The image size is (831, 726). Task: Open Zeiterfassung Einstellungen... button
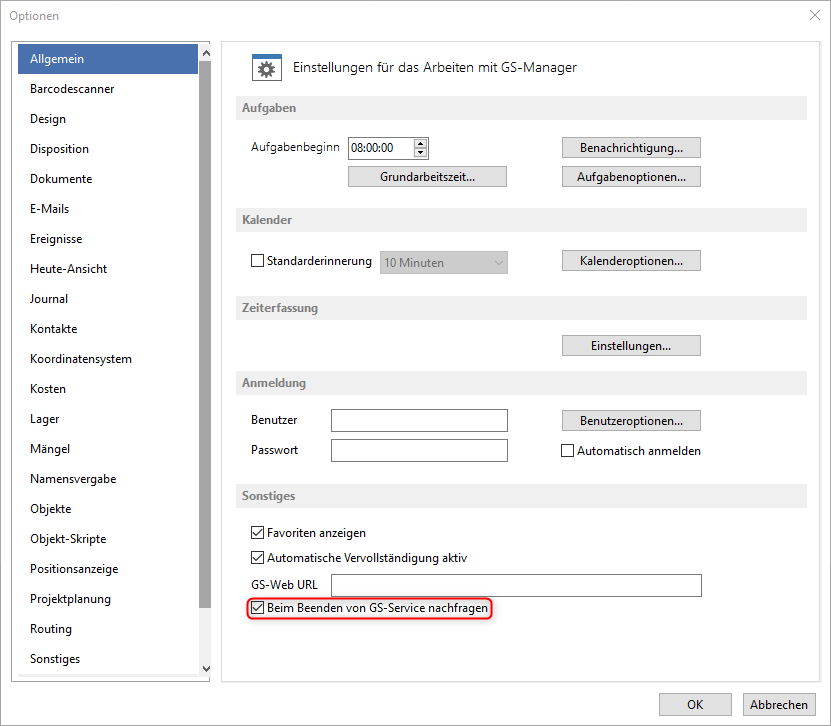631,346
